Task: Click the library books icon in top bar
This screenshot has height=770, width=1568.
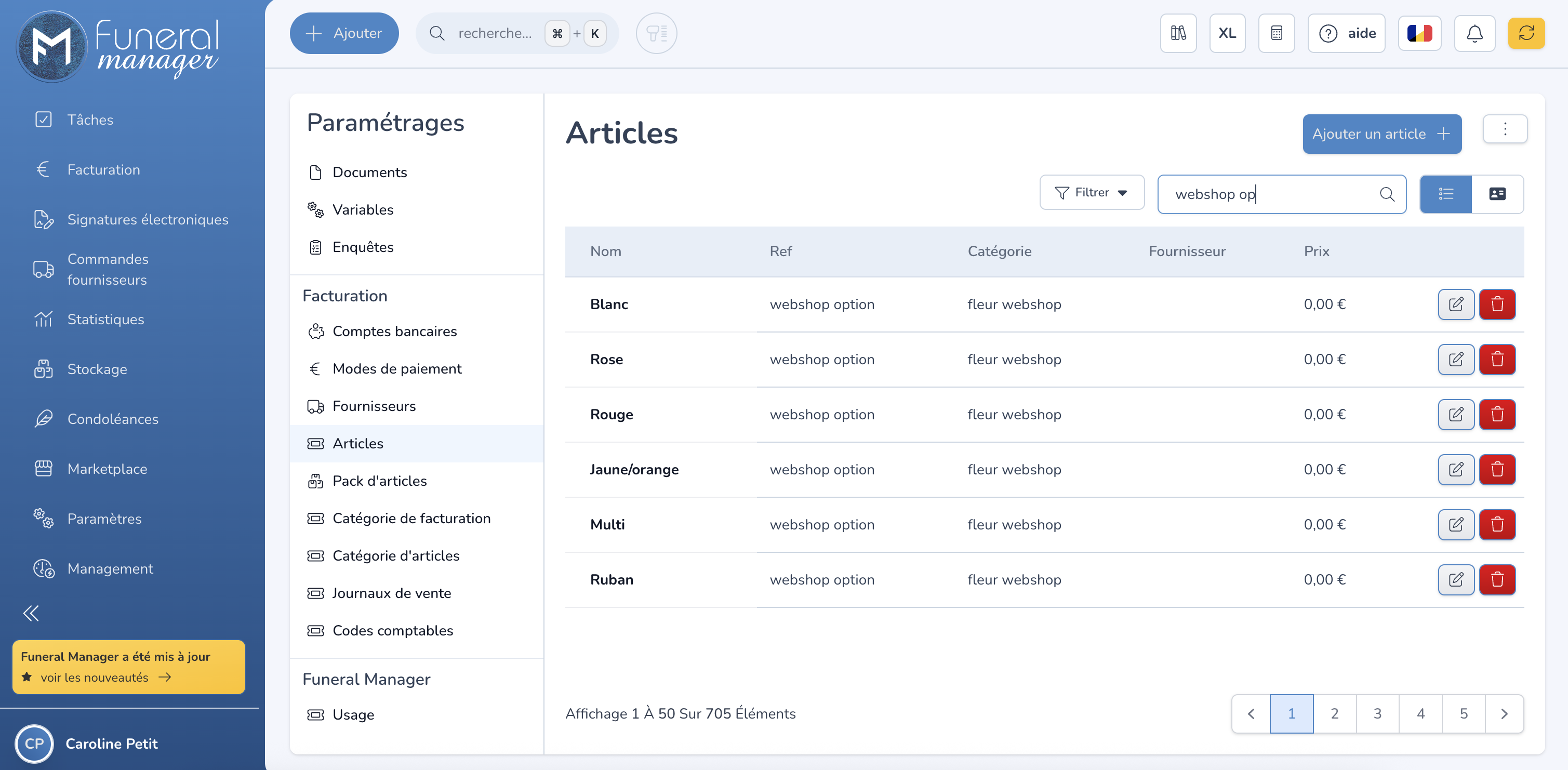Action: (1178, 33)
